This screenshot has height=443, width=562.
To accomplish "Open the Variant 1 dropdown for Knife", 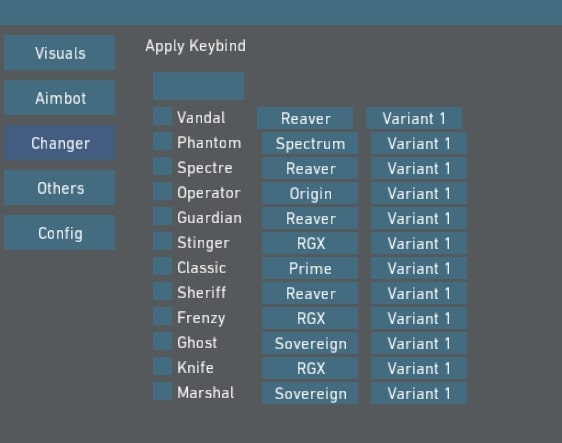I will tap(419, 368).
